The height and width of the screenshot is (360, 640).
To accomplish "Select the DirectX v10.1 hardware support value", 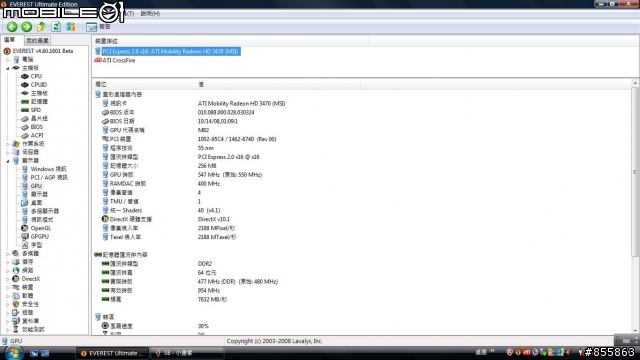I will (214, 219).
